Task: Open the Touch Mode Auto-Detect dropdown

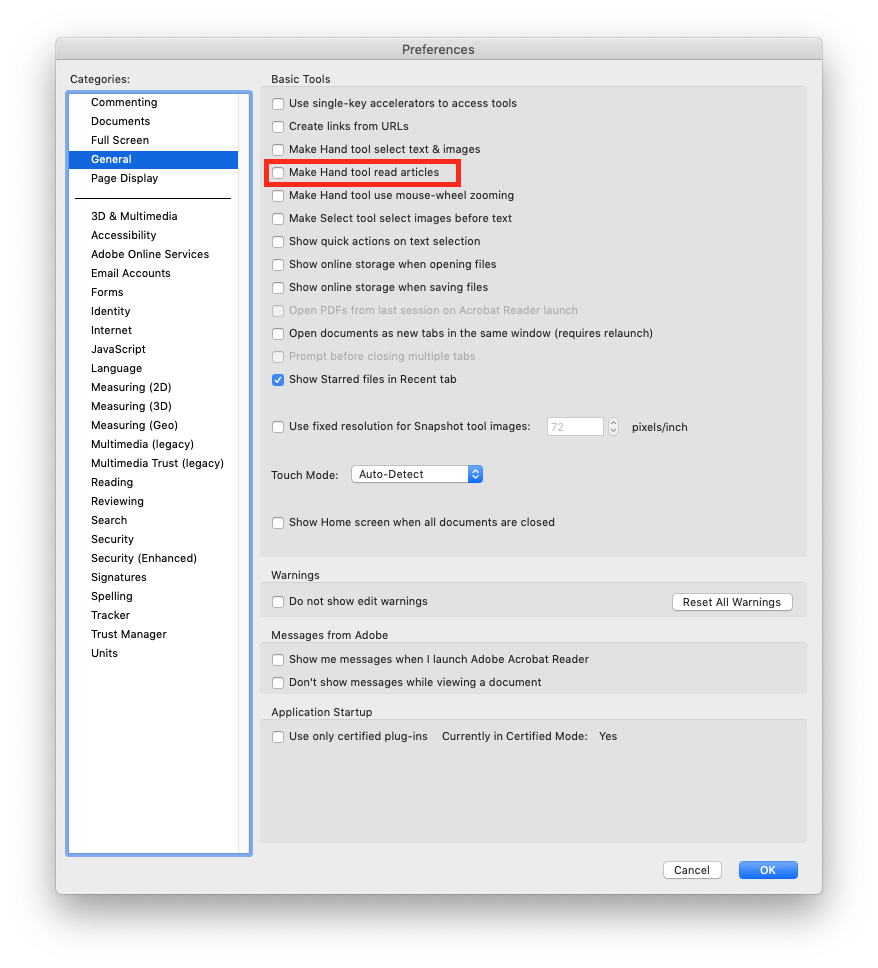Action: click(x=417, y=474)
